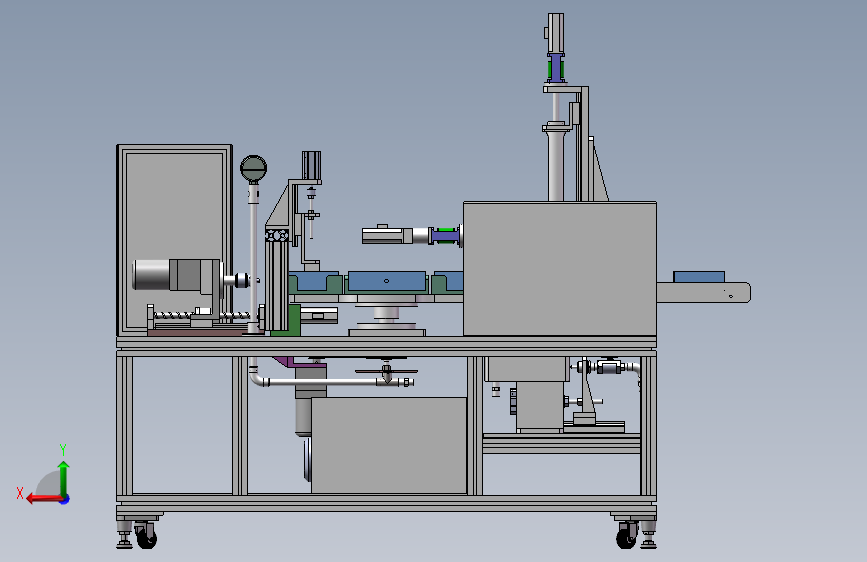867x562 pixels.
Task: Select the pipe fitting under the right tabletop
Action: coord(609,367)
